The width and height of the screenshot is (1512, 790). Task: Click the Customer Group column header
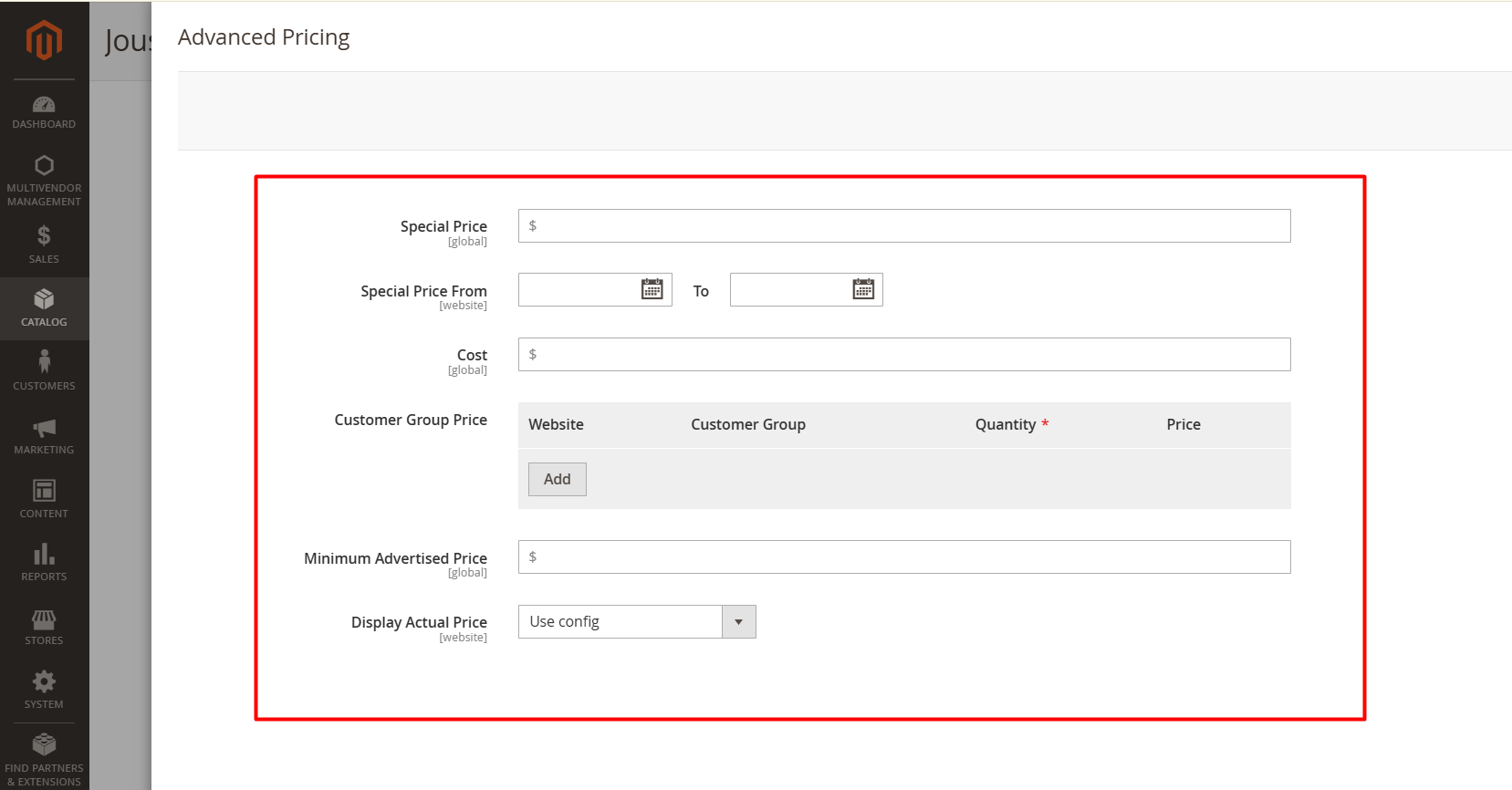[x=748, y=424]
